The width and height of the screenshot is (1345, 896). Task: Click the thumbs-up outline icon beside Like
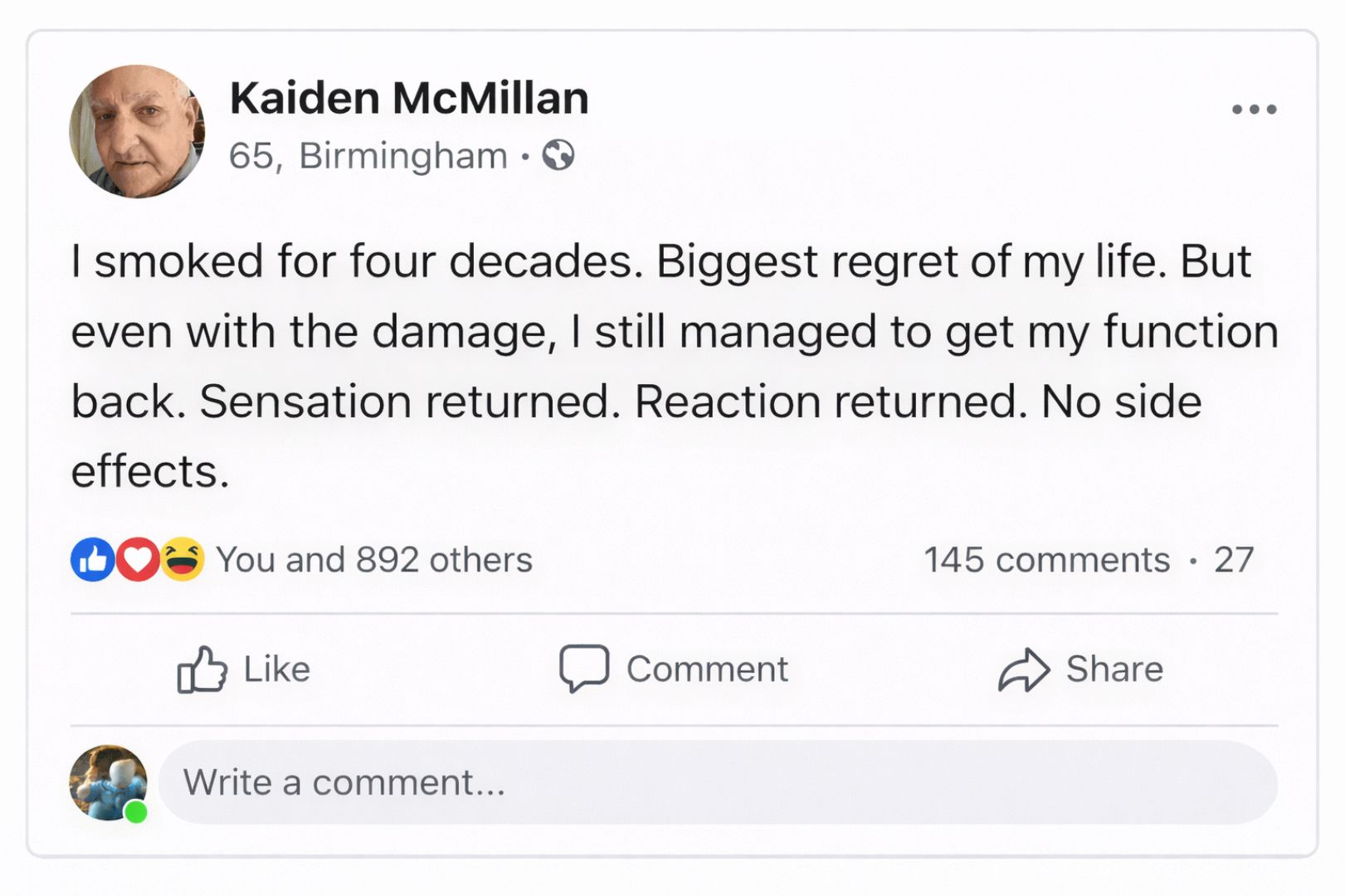tap(202, 669)
